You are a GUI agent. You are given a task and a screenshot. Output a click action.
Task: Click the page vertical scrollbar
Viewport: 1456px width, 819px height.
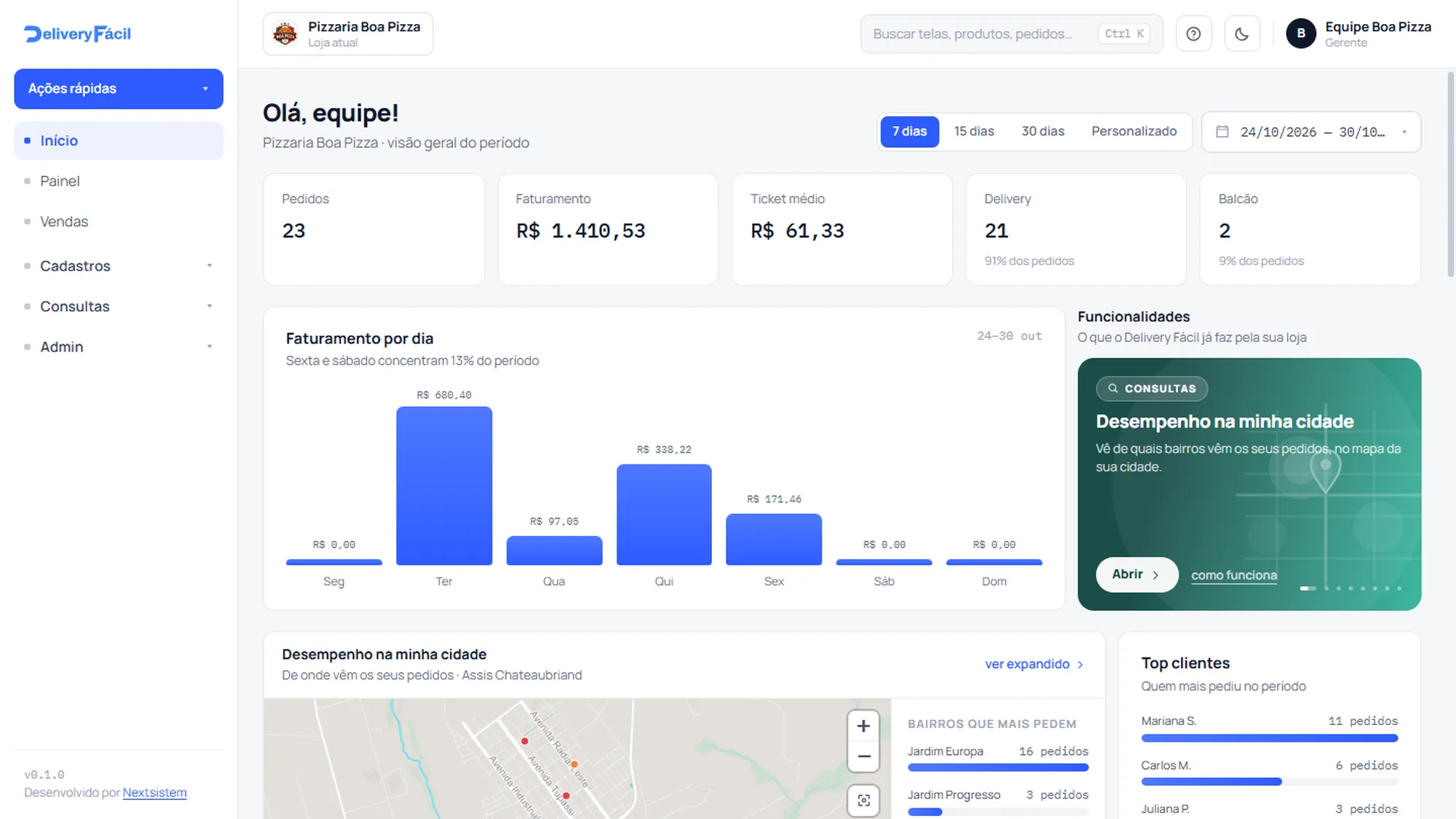(1450, 175)
